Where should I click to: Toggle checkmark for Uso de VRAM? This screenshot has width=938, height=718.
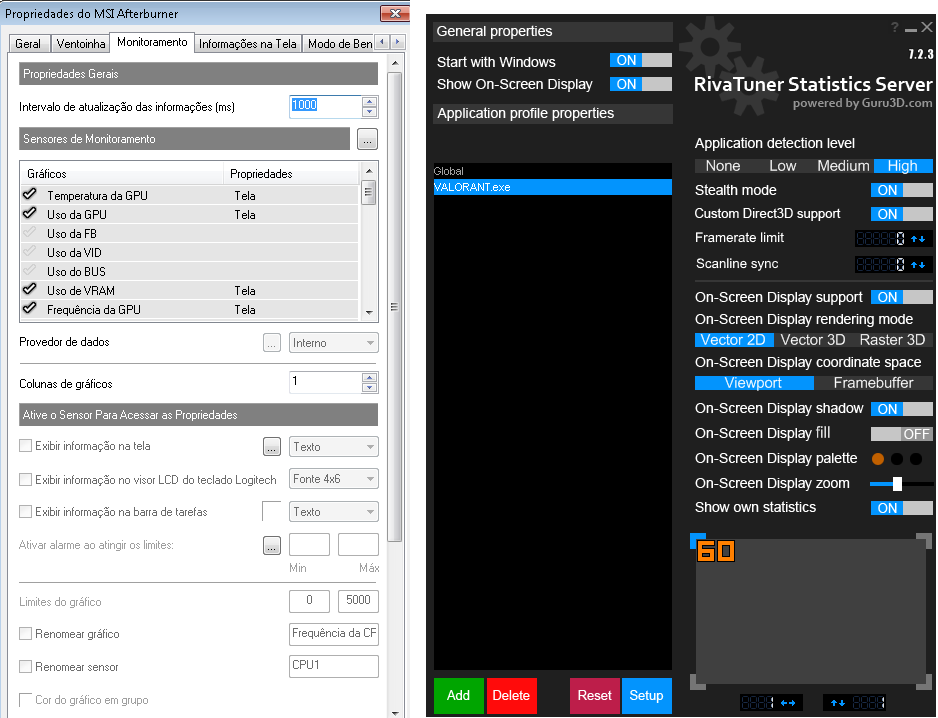click(29, 290)
